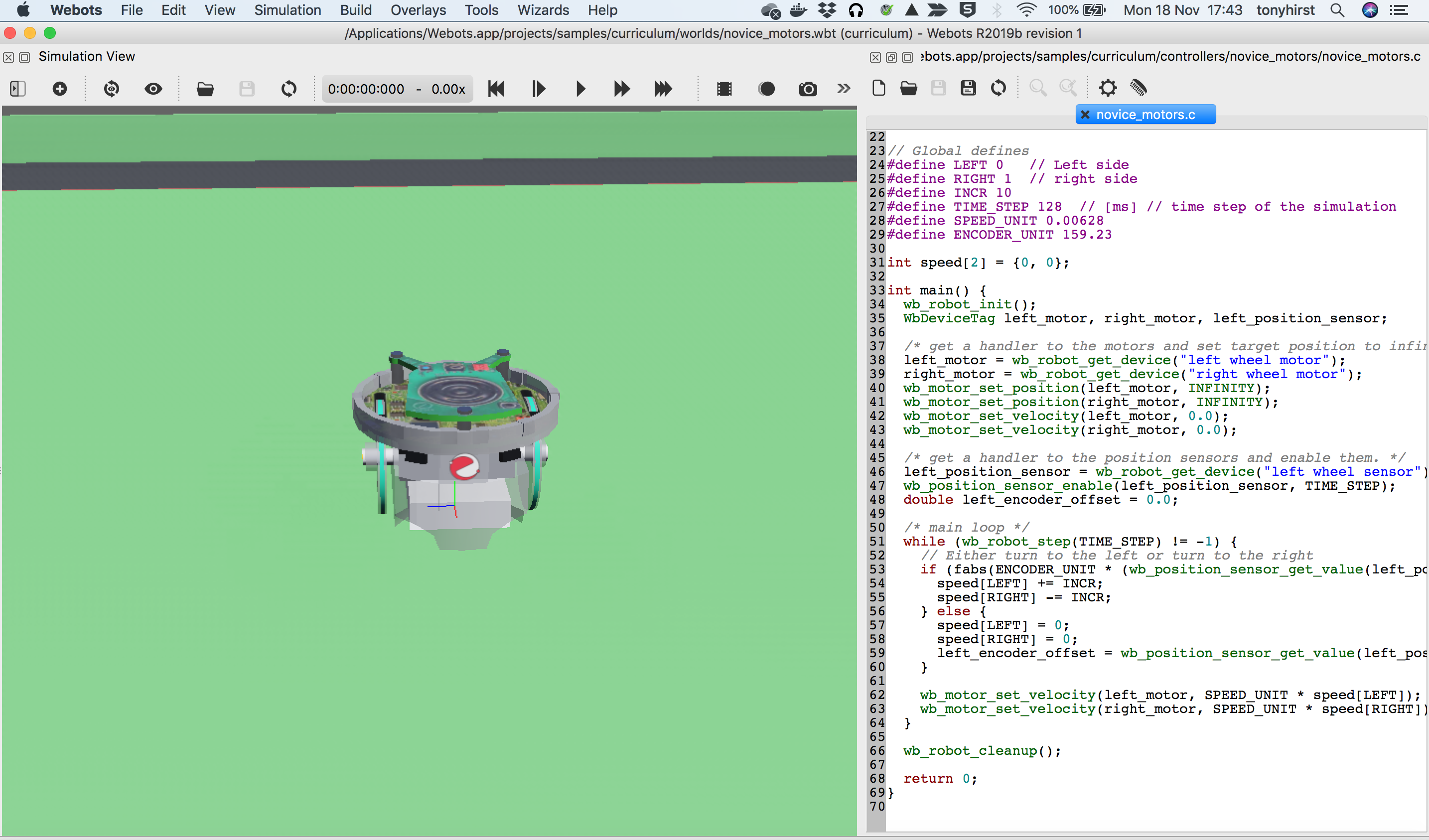Click the record simulation button

pyautogui.click(x=766, y=89)
